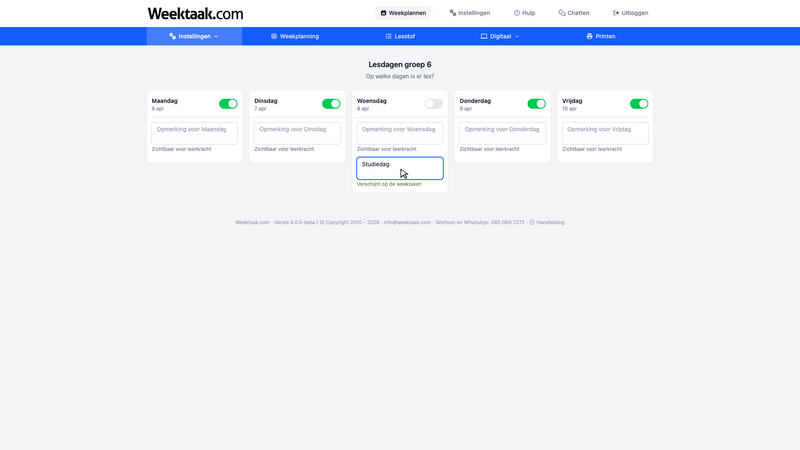Open the Weekplanning tab in blue bar

pos(299,36)
